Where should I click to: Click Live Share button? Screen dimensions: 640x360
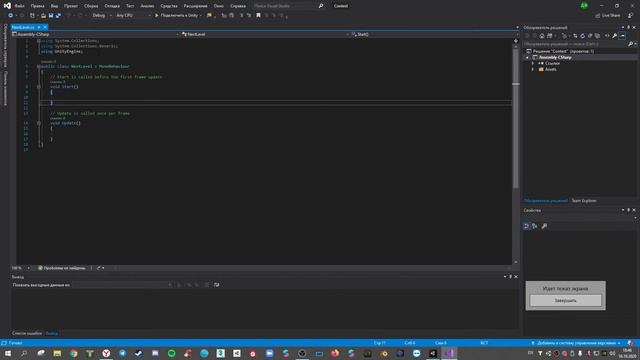(x=608, y=16)
